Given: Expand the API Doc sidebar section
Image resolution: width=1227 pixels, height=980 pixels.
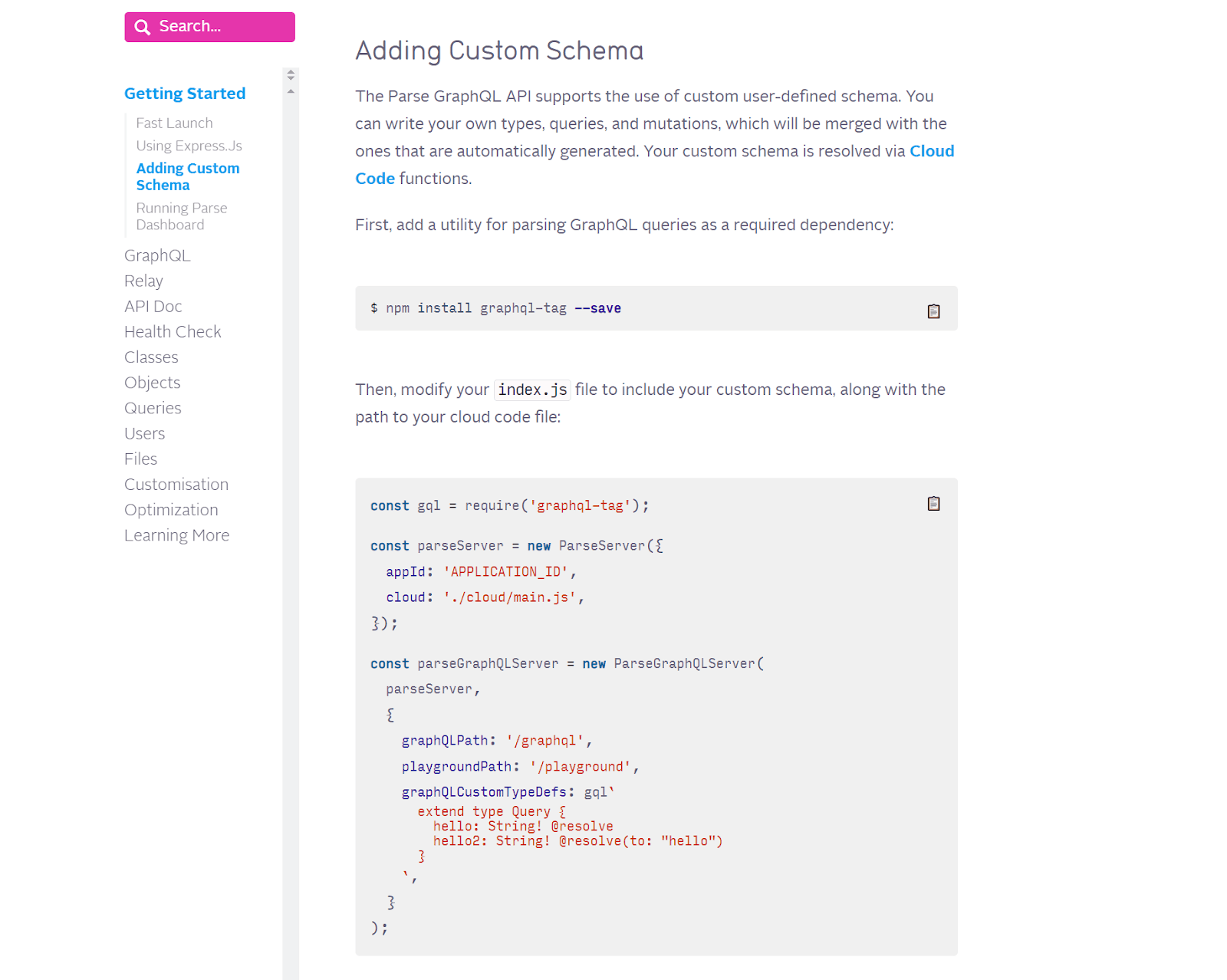Looking at the screenshot, I should (x=153, y=306).
